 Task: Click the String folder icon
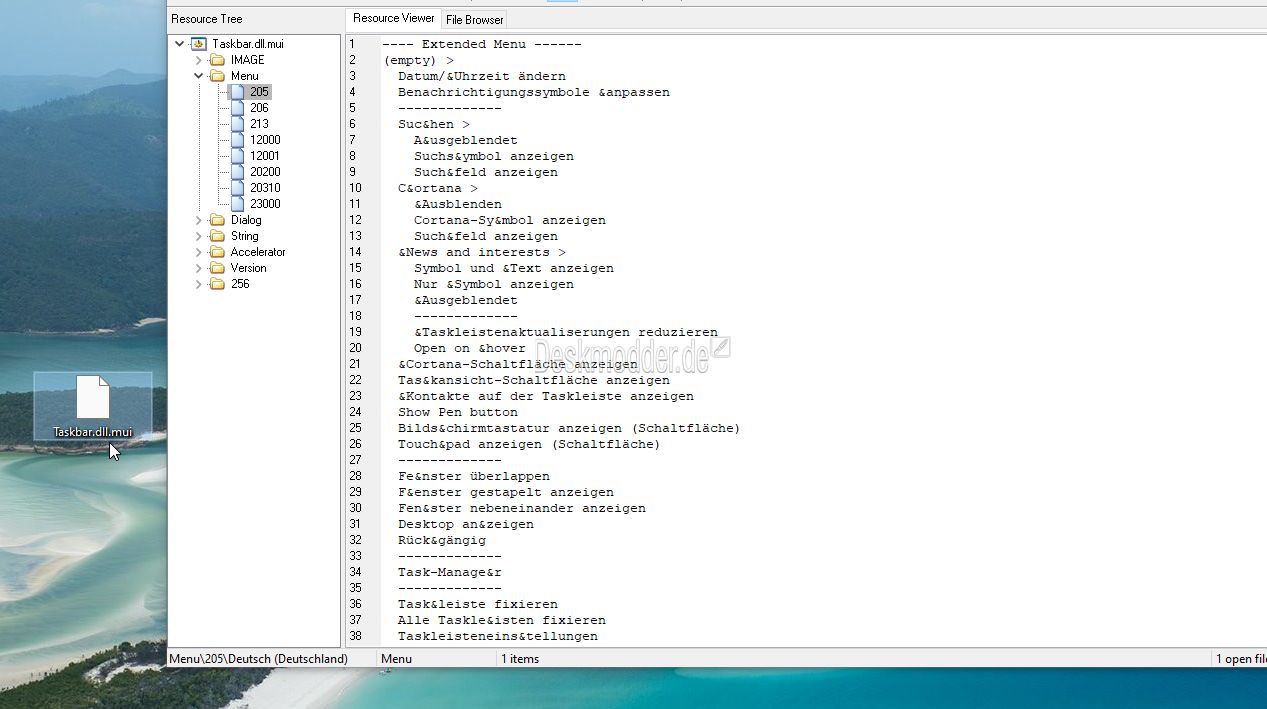(217, 236)
